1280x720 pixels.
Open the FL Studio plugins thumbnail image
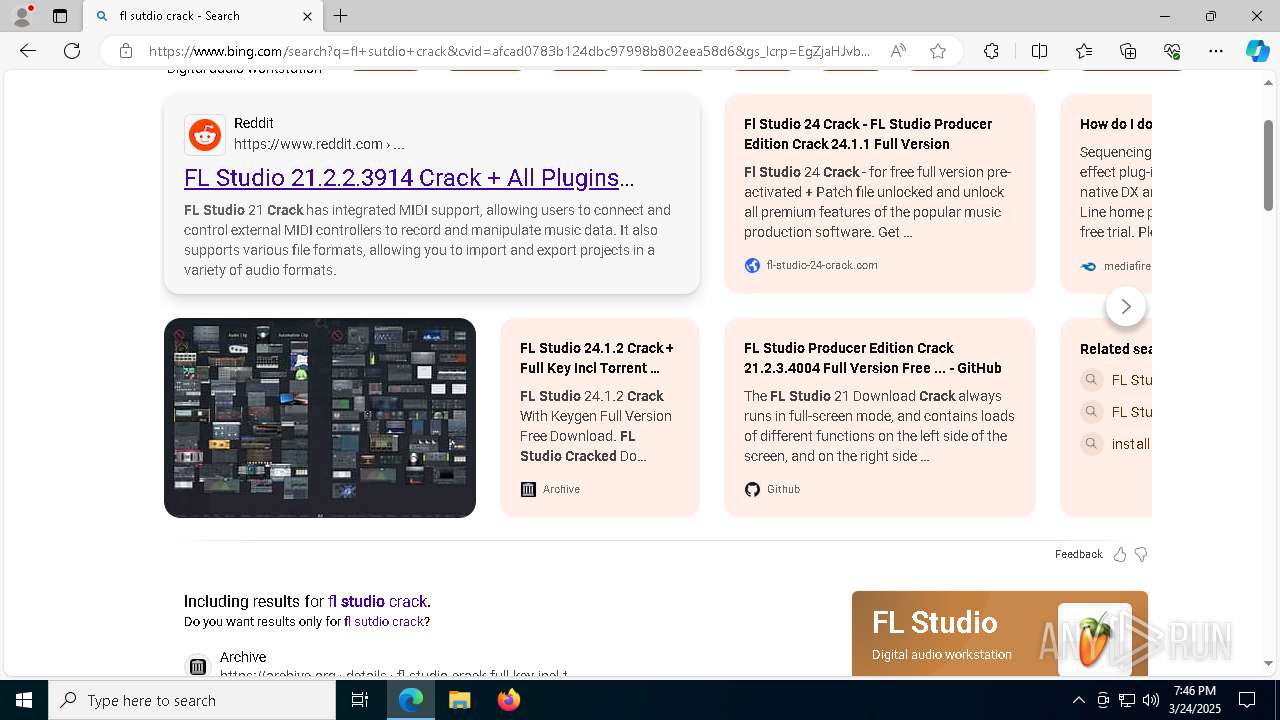[x=320, y=418]
